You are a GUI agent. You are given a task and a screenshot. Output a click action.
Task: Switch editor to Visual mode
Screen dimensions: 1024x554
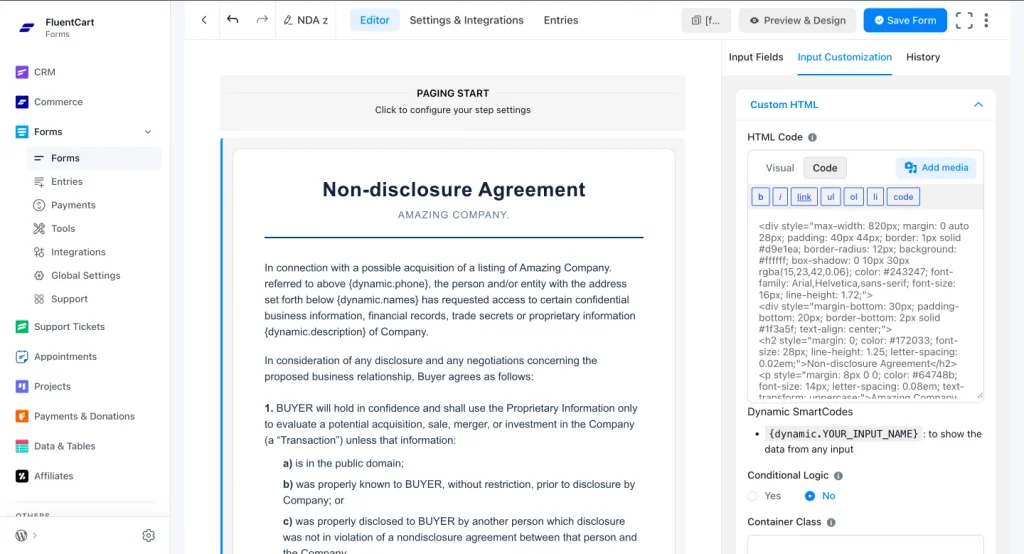pyautogui.click(x=780, y=168)
